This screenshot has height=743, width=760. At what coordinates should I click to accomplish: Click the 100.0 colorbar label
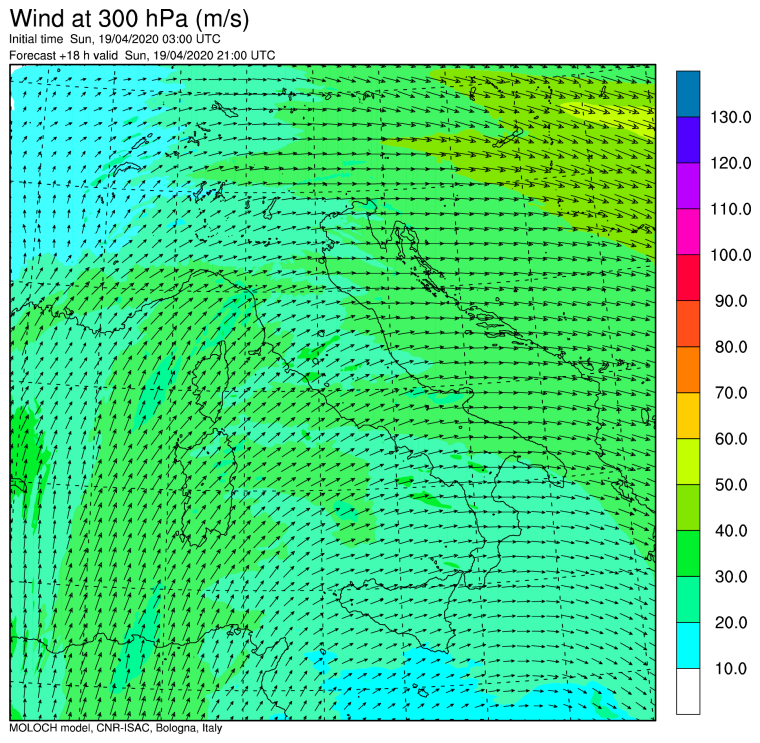(730, 255)
